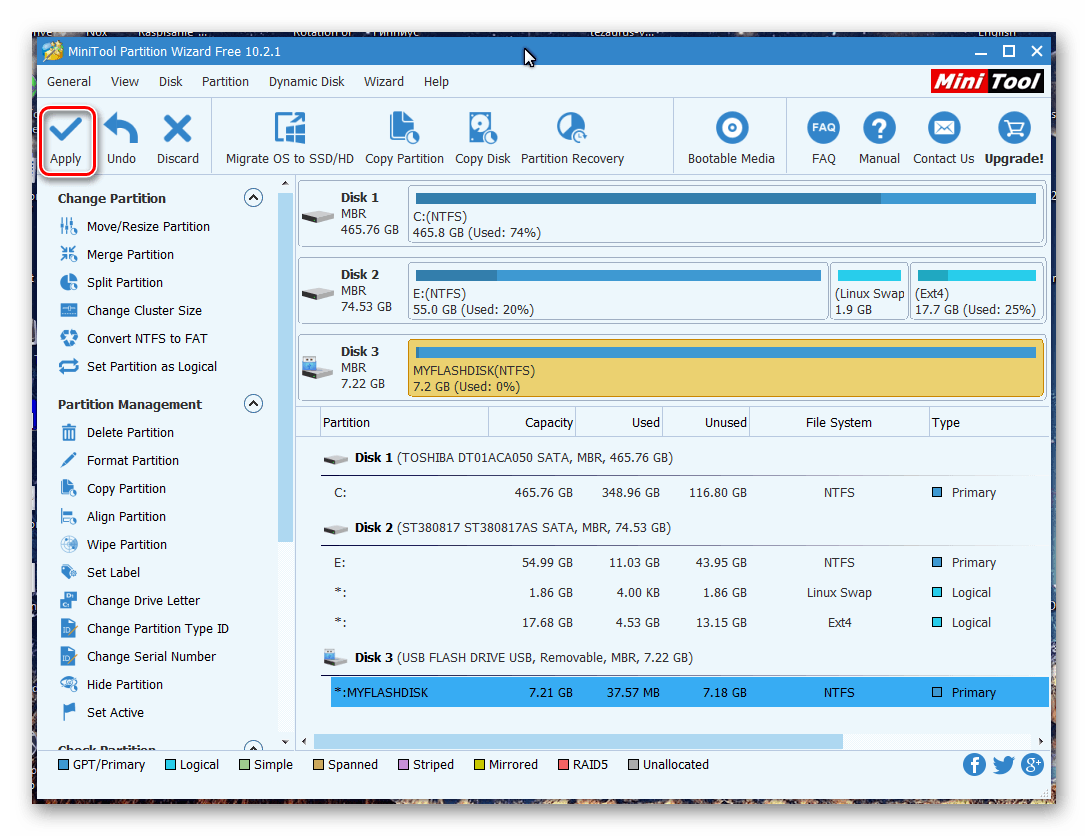Click Format Partition in sidebar
Image resolution: width=1088 pixels, height=836 pixels.
(132, 461)
